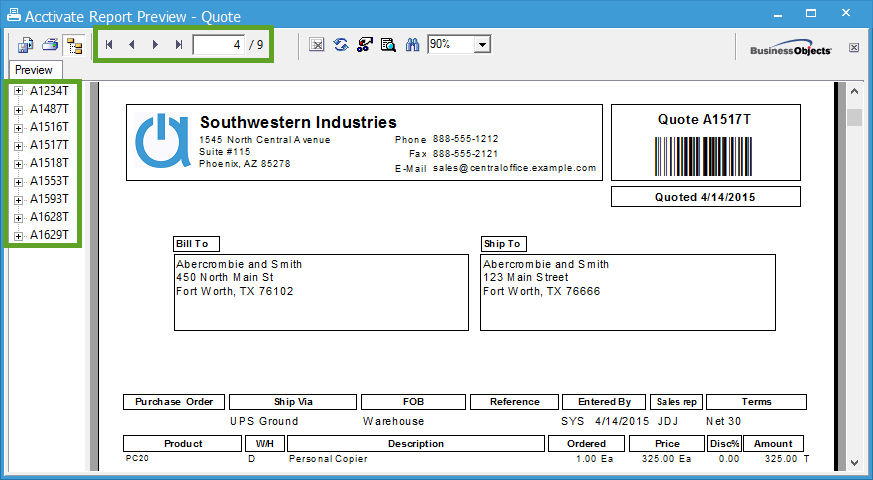This screenshot has width=873, height=480.
Task: Click the Quote A1517T heading
Action: 704,119
